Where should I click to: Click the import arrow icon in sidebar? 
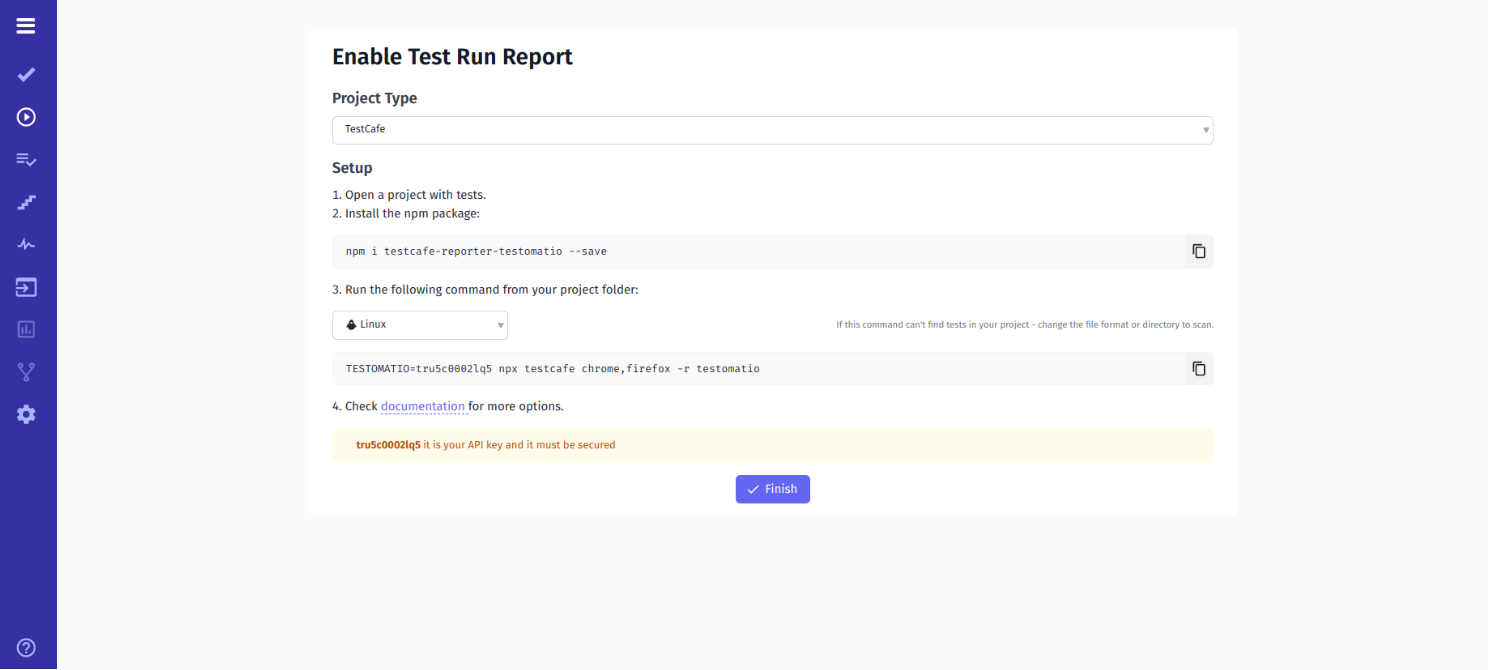click(26, 286)
